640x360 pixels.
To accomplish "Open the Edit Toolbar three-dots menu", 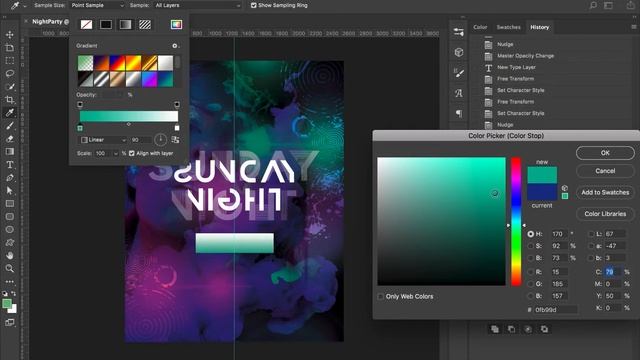I will (x=10, y=282).
